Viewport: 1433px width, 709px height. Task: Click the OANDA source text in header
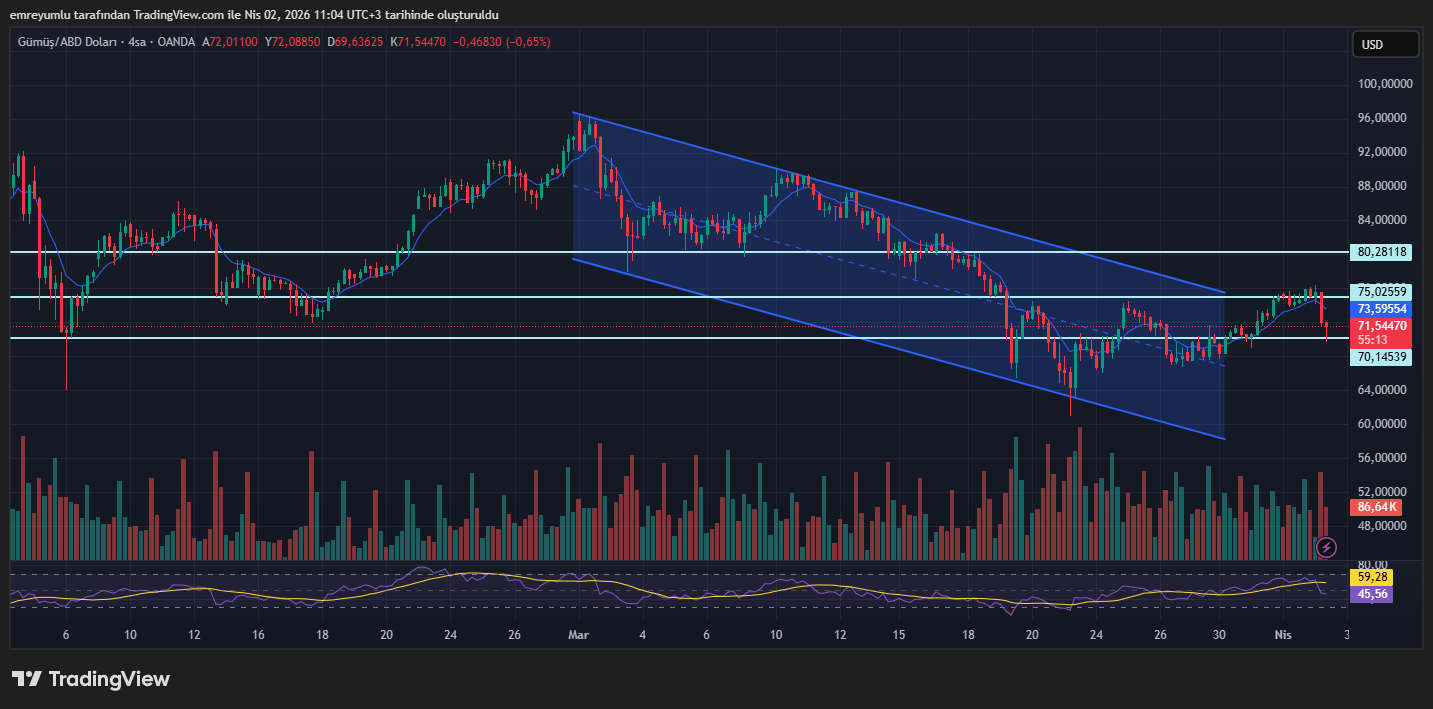(x=177, y=42)
